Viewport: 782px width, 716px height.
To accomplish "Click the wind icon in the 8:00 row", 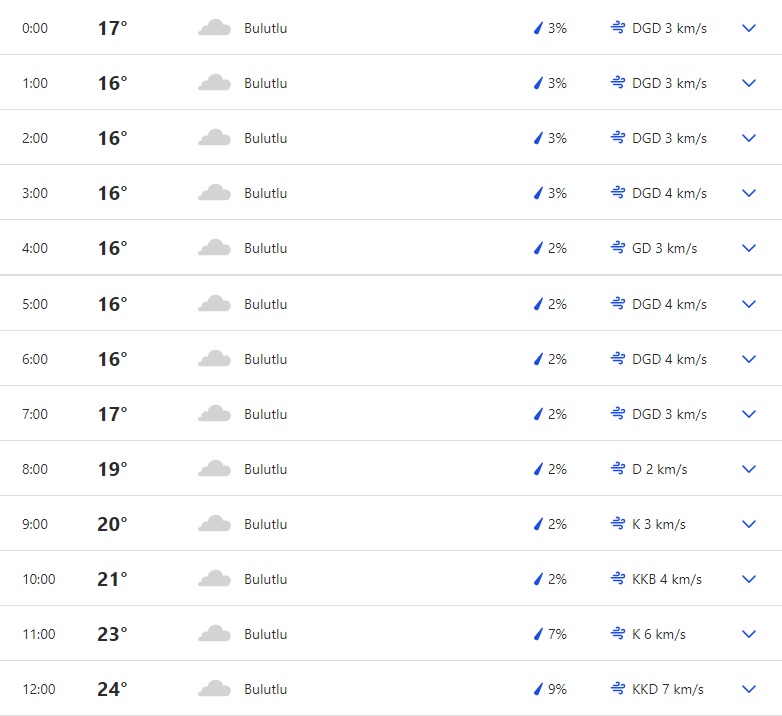I will 618,469.
